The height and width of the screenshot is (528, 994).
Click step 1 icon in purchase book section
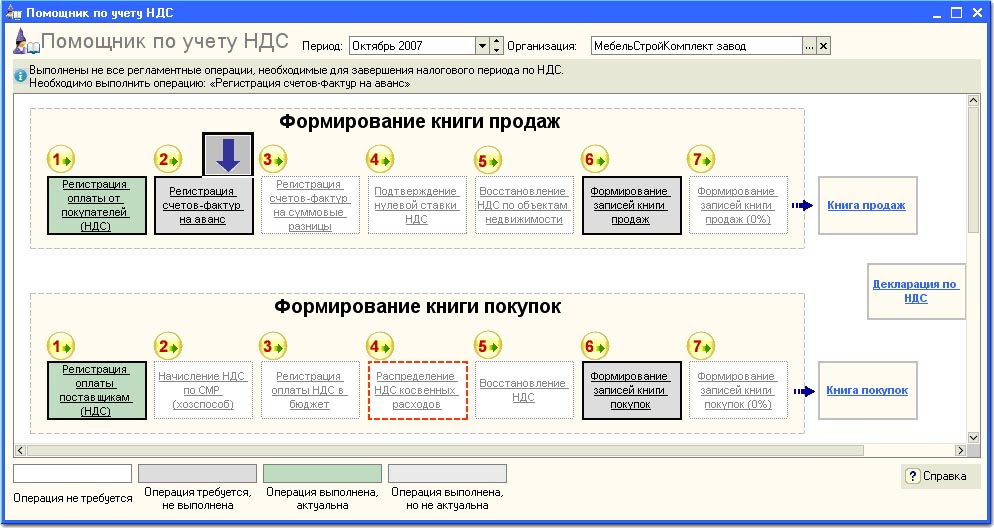60,347
